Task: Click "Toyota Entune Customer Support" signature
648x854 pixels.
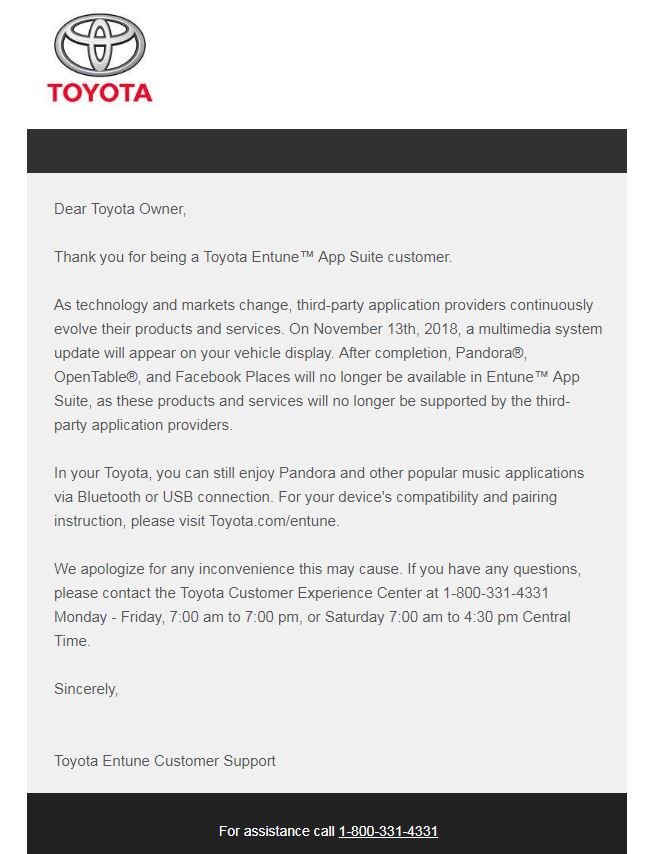Action: click(165, 761)
